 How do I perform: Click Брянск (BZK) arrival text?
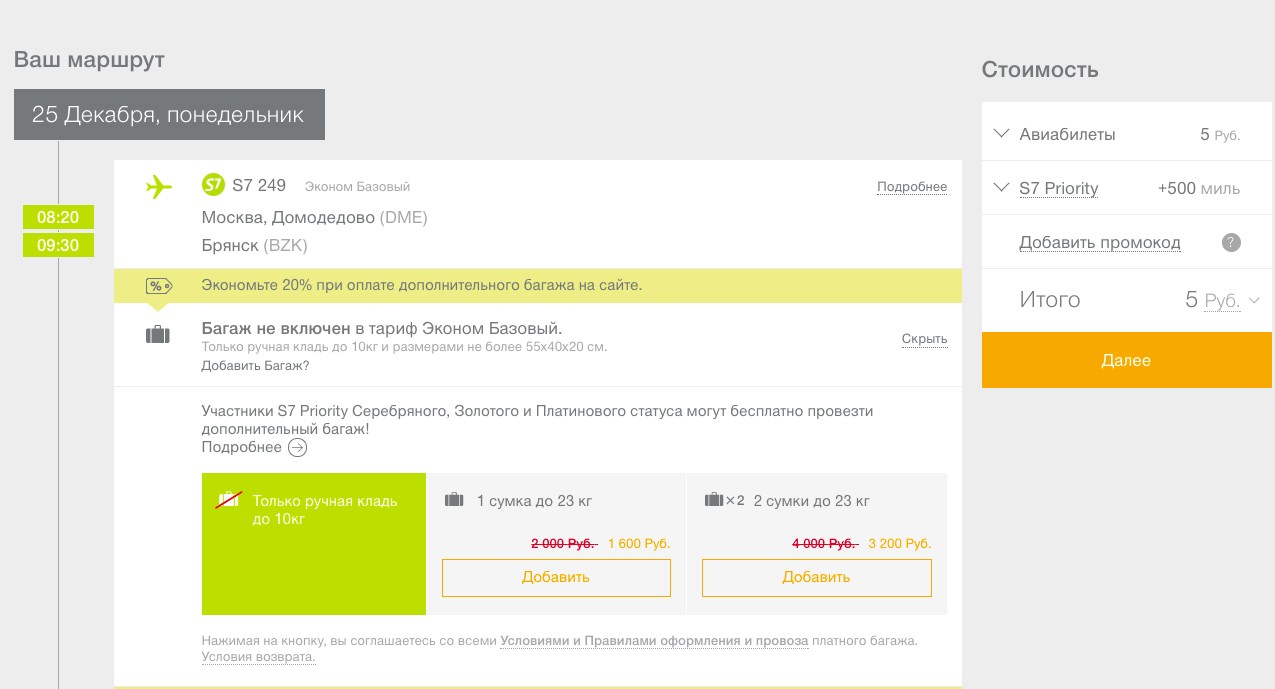tap(255, 246)
